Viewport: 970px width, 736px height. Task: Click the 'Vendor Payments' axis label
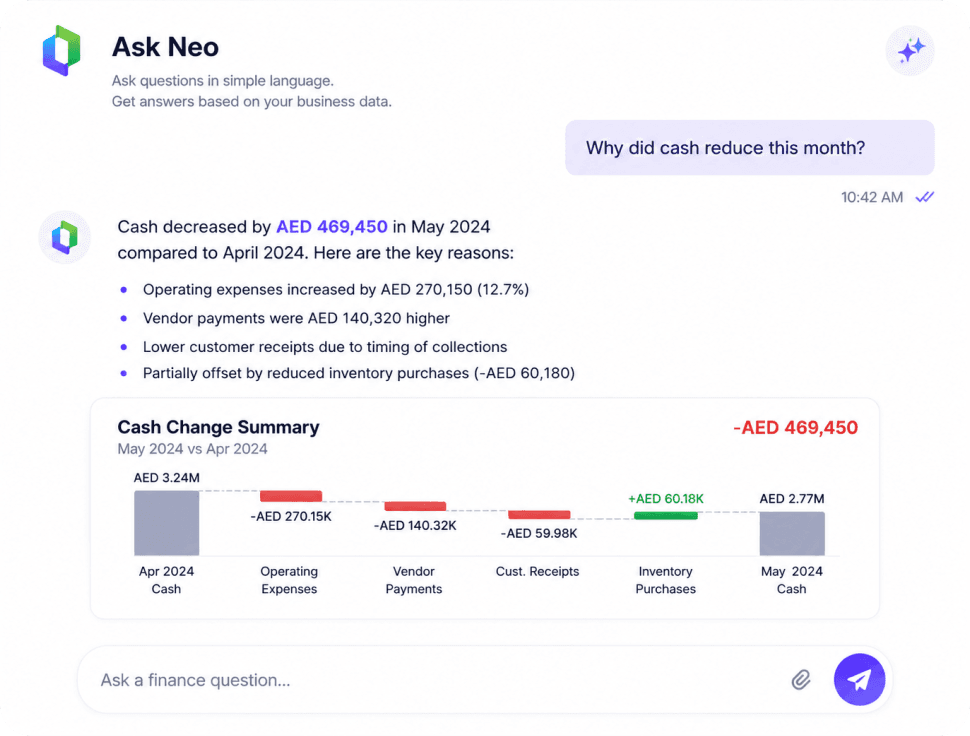coord(414,580)
